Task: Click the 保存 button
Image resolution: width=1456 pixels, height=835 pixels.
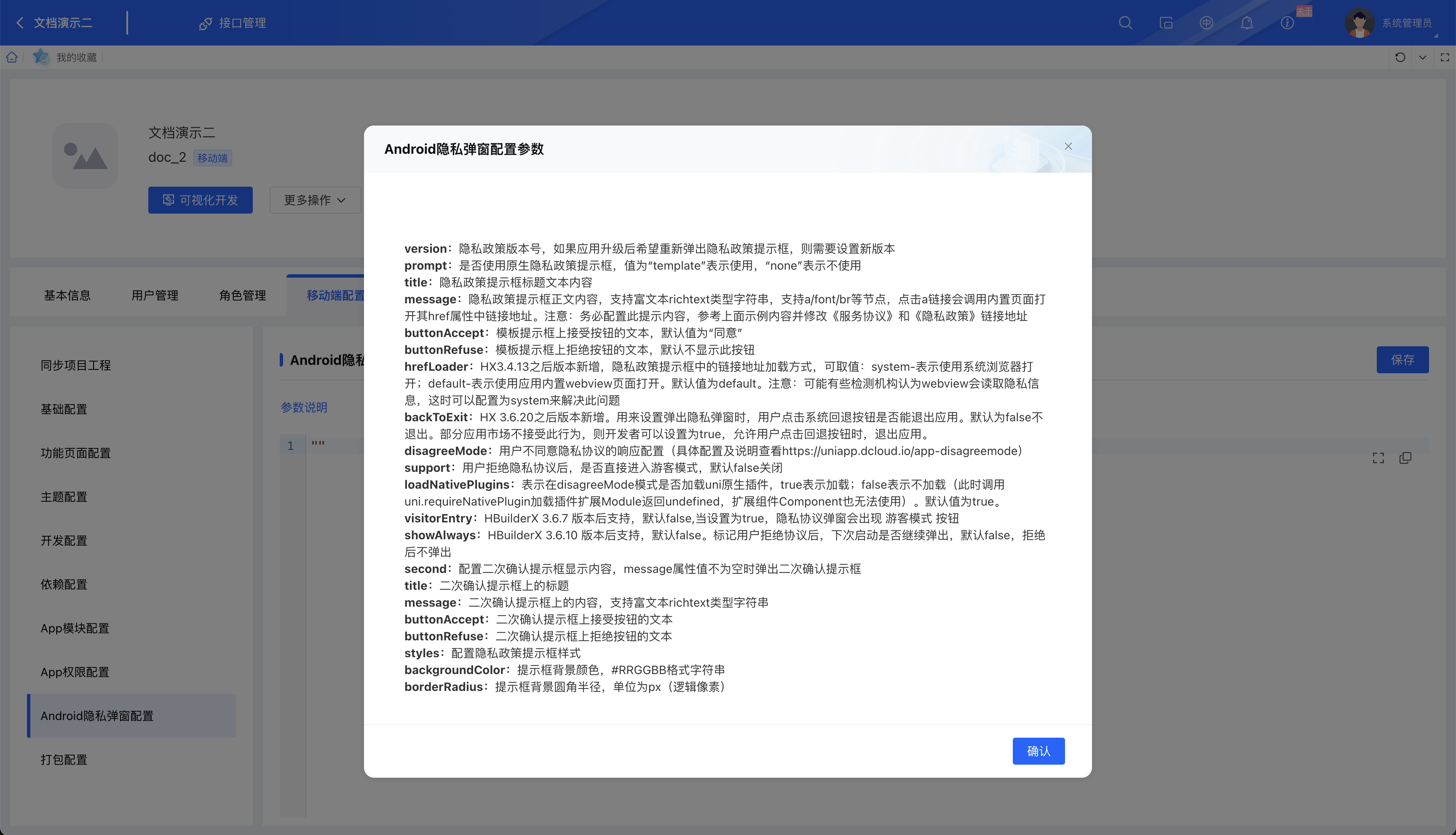Action: pyautogui.click(x=1402, y=360)
